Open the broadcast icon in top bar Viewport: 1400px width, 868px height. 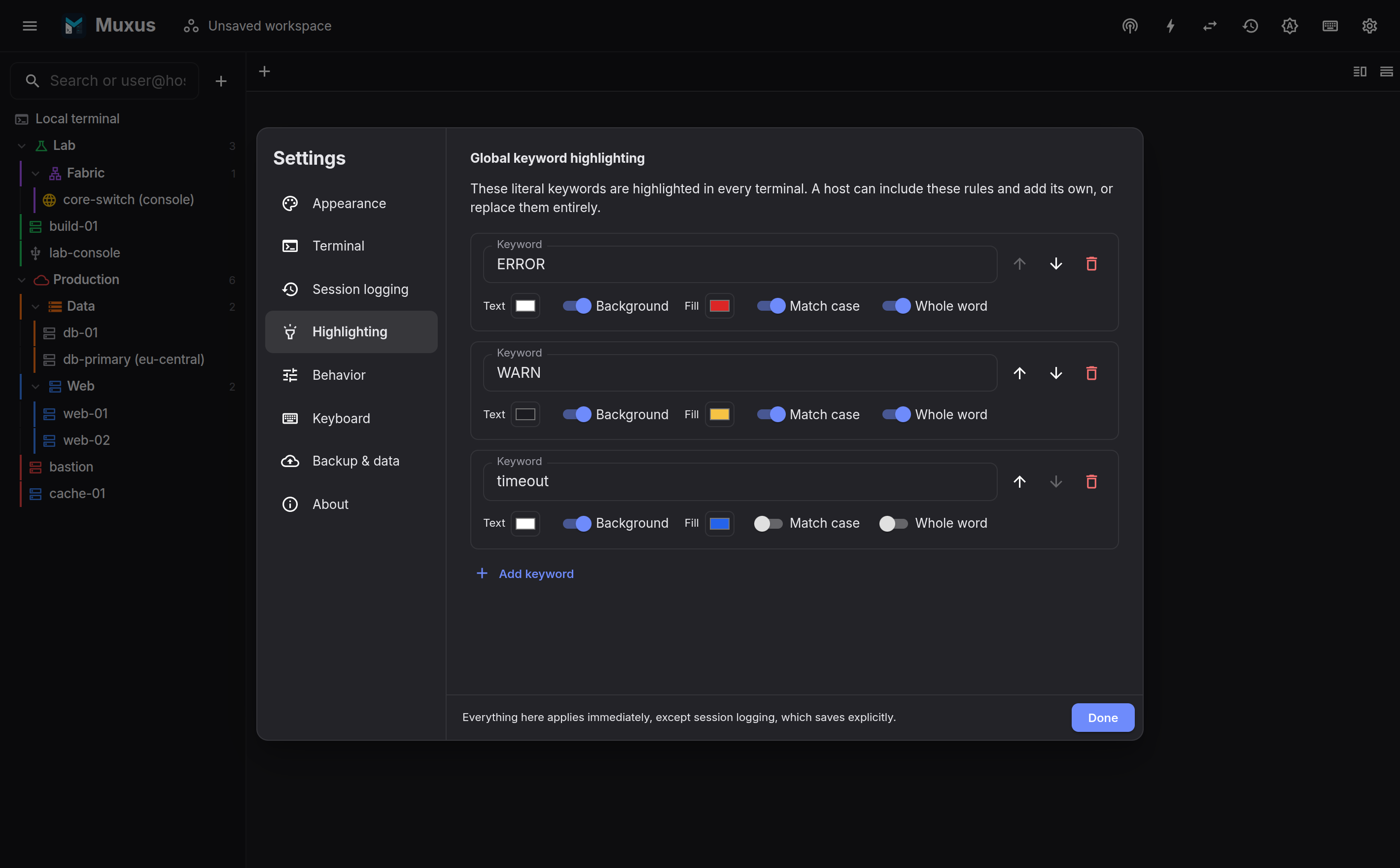point(1130,26)
